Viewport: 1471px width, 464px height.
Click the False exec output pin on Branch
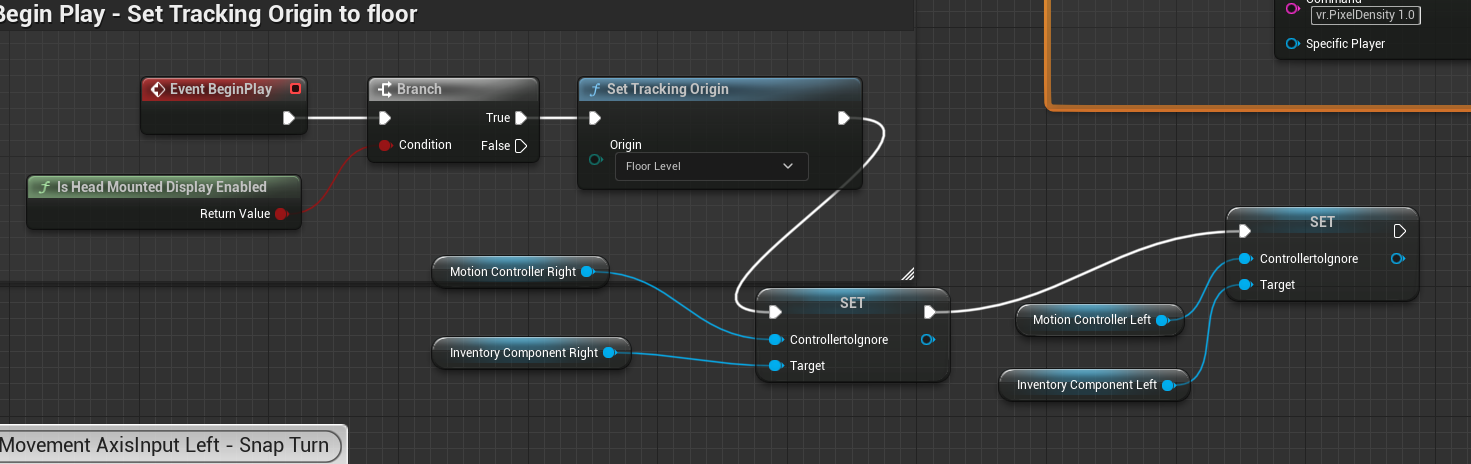pos(520,146)
